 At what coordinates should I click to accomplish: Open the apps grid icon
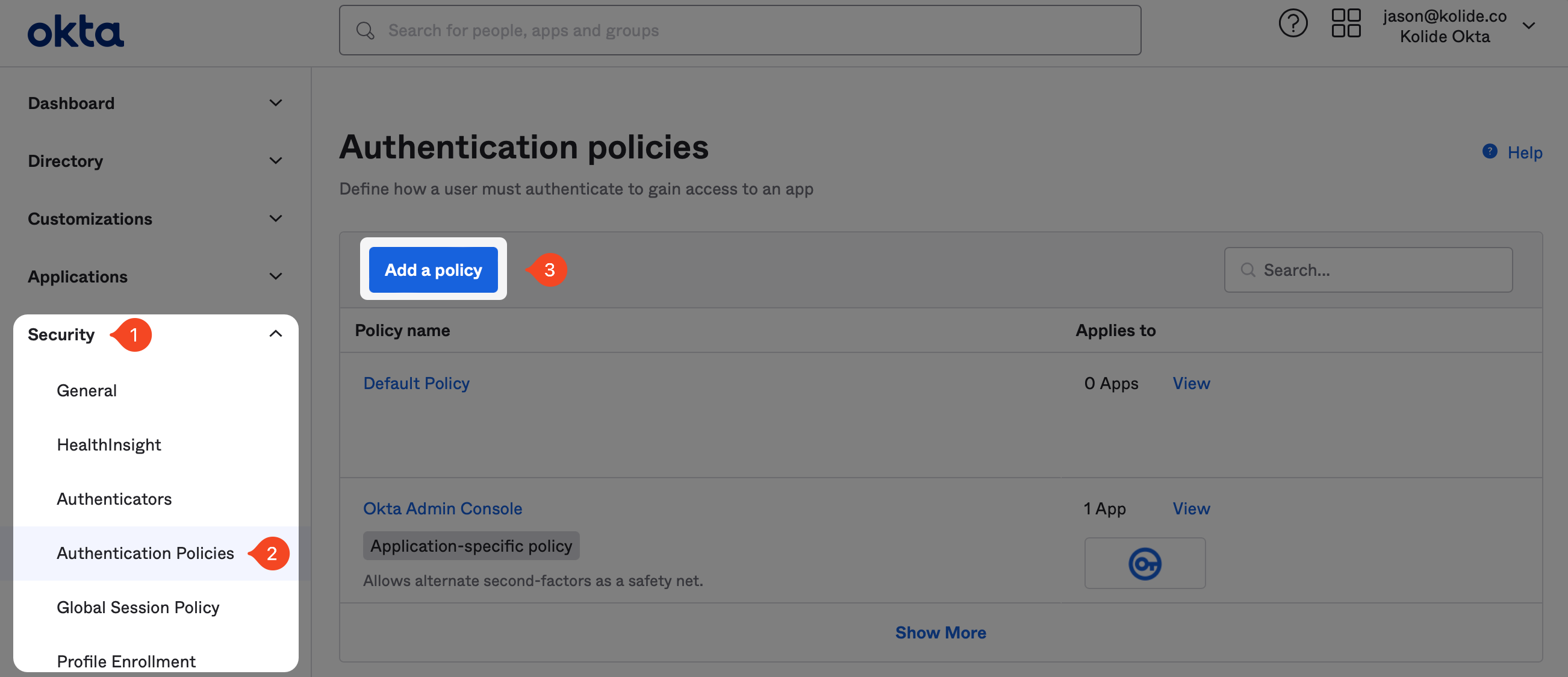coord(1346,23)
